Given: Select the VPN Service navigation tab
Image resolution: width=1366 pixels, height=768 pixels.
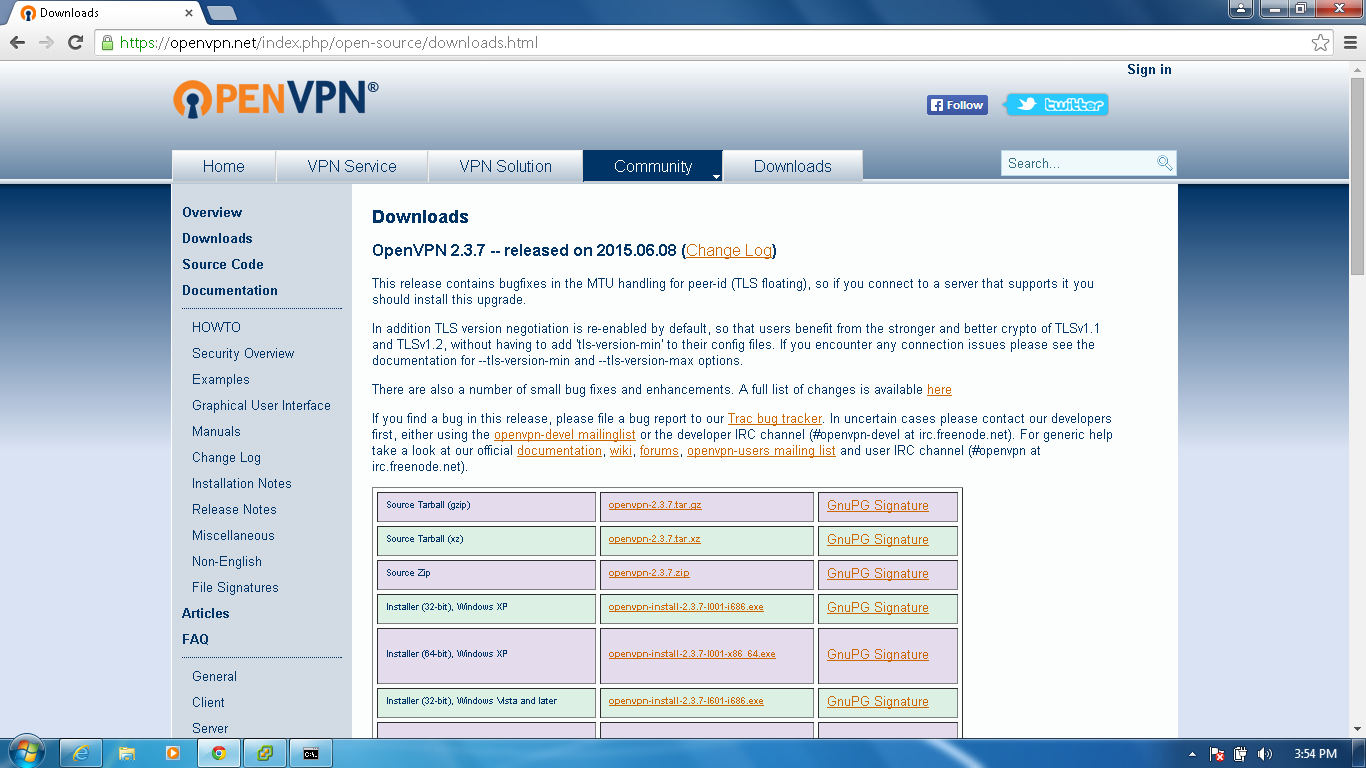Looking at the screenshot, I should [x=352, y=166].
